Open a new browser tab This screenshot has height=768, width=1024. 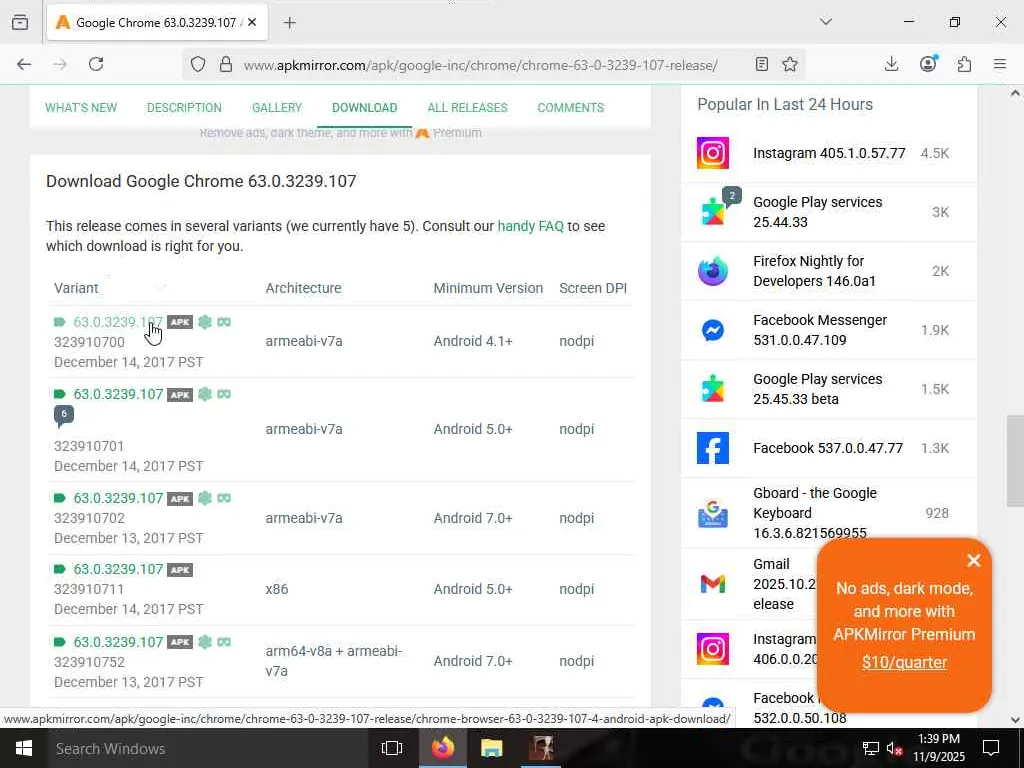tap(290, 23)
